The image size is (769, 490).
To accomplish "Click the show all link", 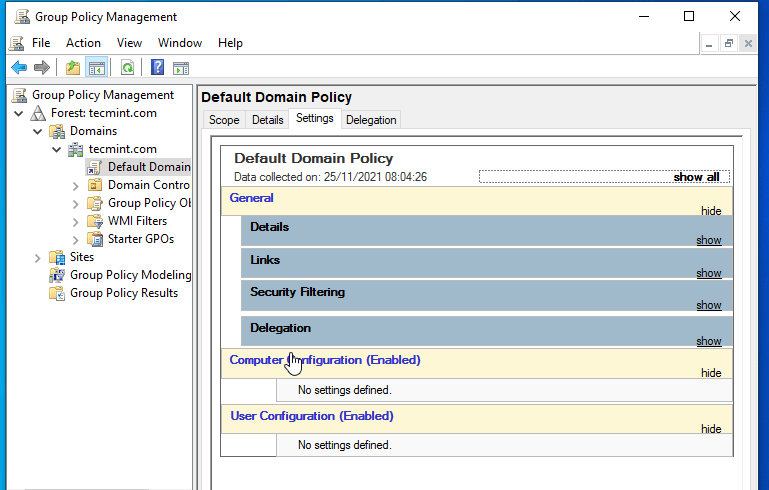I will pyautogui.click(x=696, y=177).
